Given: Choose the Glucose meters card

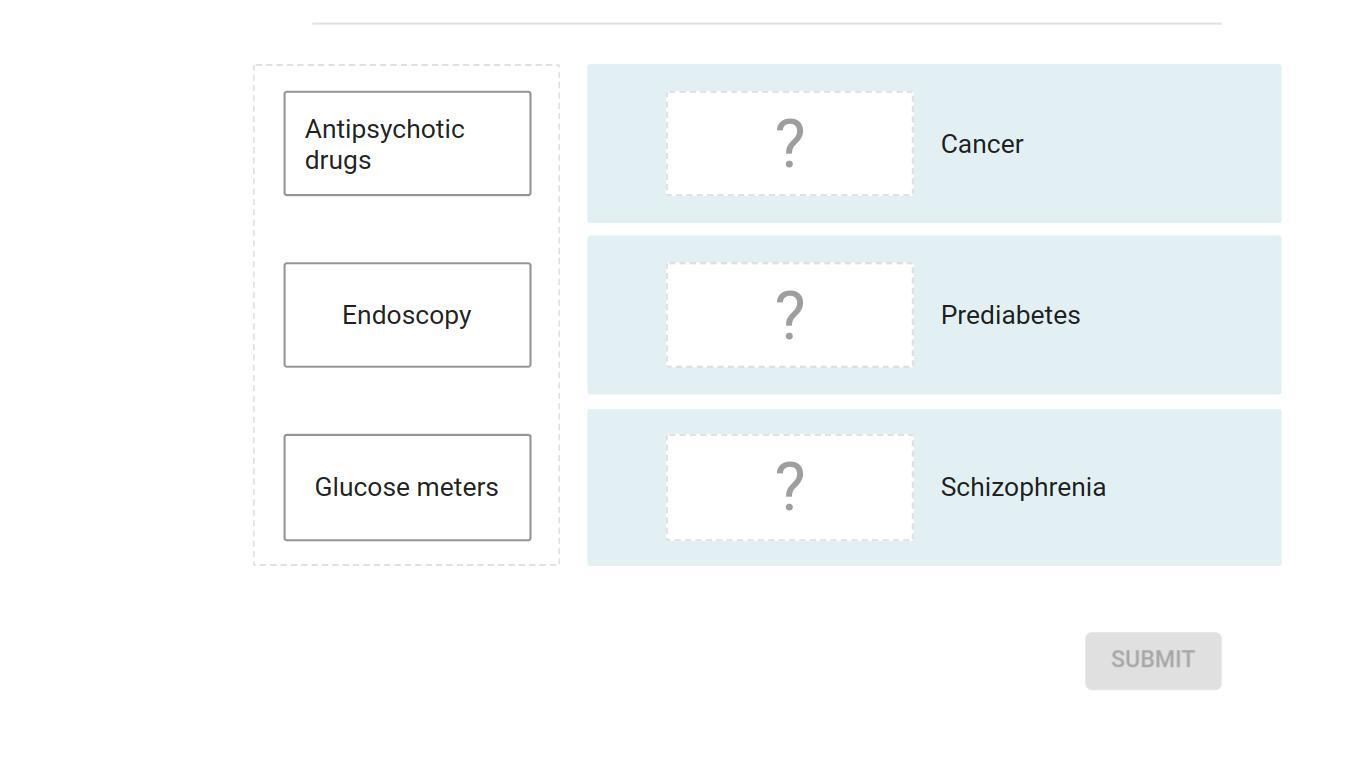Looking at the screenshot, I should [x=407, y=487].
